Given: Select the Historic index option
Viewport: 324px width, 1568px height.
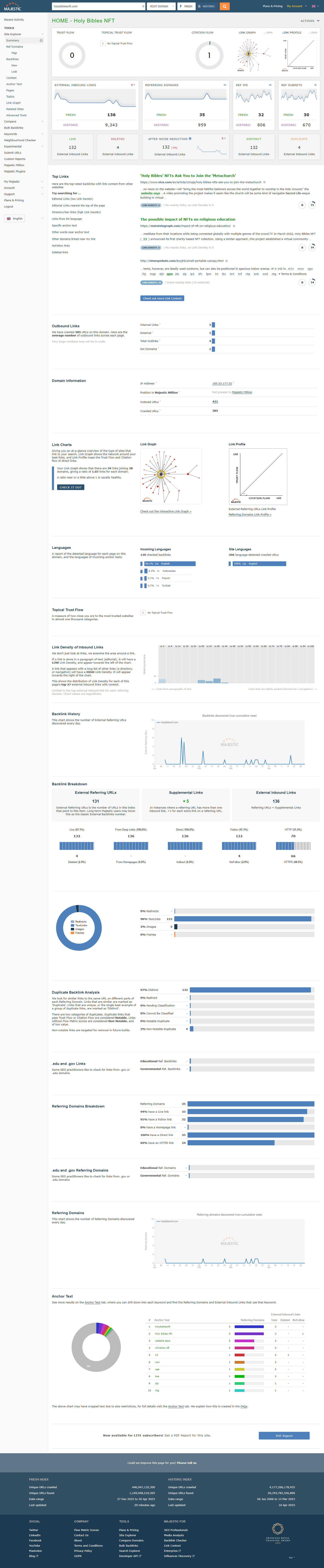Looking at the screenshot, I should point(207,6).
